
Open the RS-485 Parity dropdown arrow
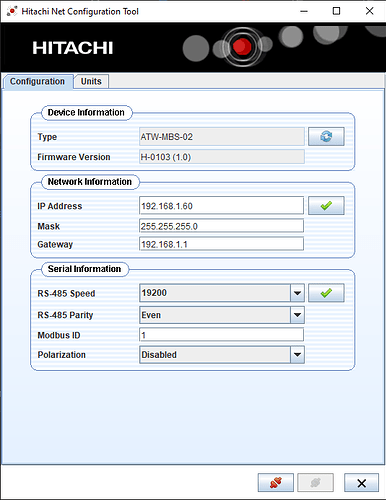[x=297, y=315]
